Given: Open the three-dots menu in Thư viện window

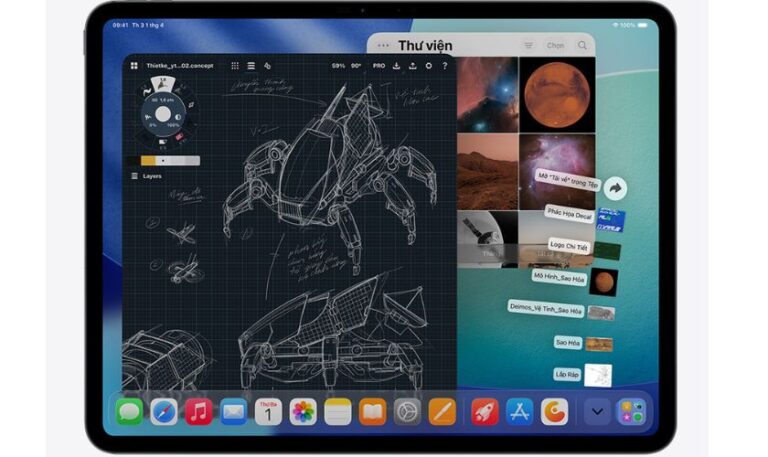Looking at the screenshot, I should [383, 46].
